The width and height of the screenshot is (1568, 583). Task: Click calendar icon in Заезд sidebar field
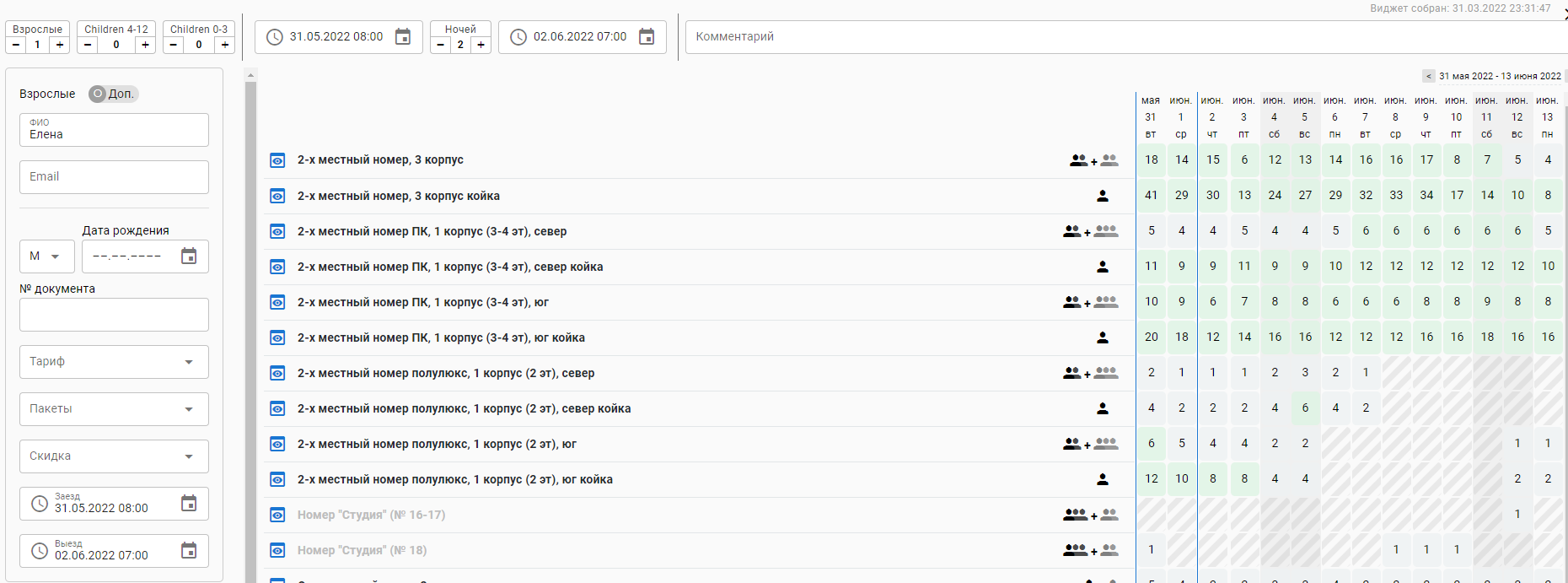(x=189, y=504)
